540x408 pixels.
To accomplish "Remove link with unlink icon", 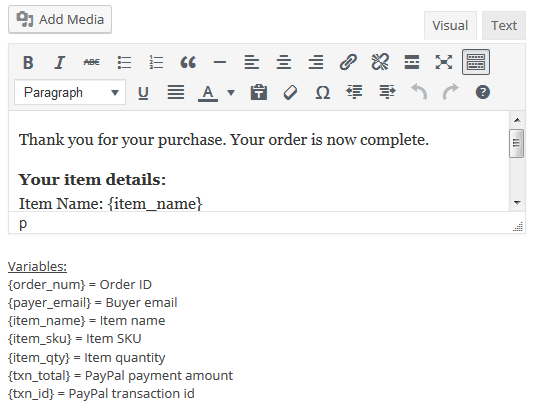I will click(x=380, y=63).
